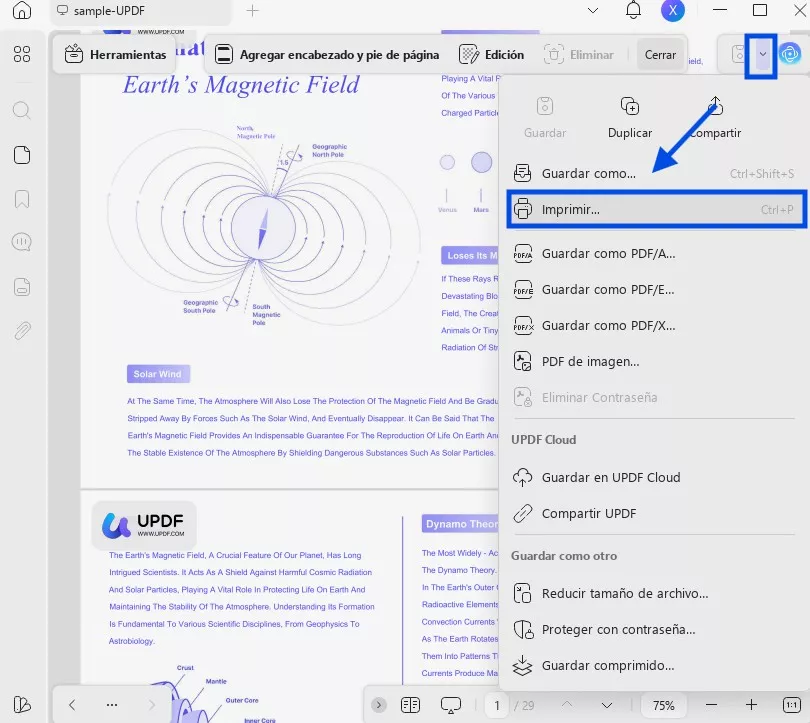Start slideshow presentation mode icon
This screenshot has height=723, width=810.
tap(450, 705)
